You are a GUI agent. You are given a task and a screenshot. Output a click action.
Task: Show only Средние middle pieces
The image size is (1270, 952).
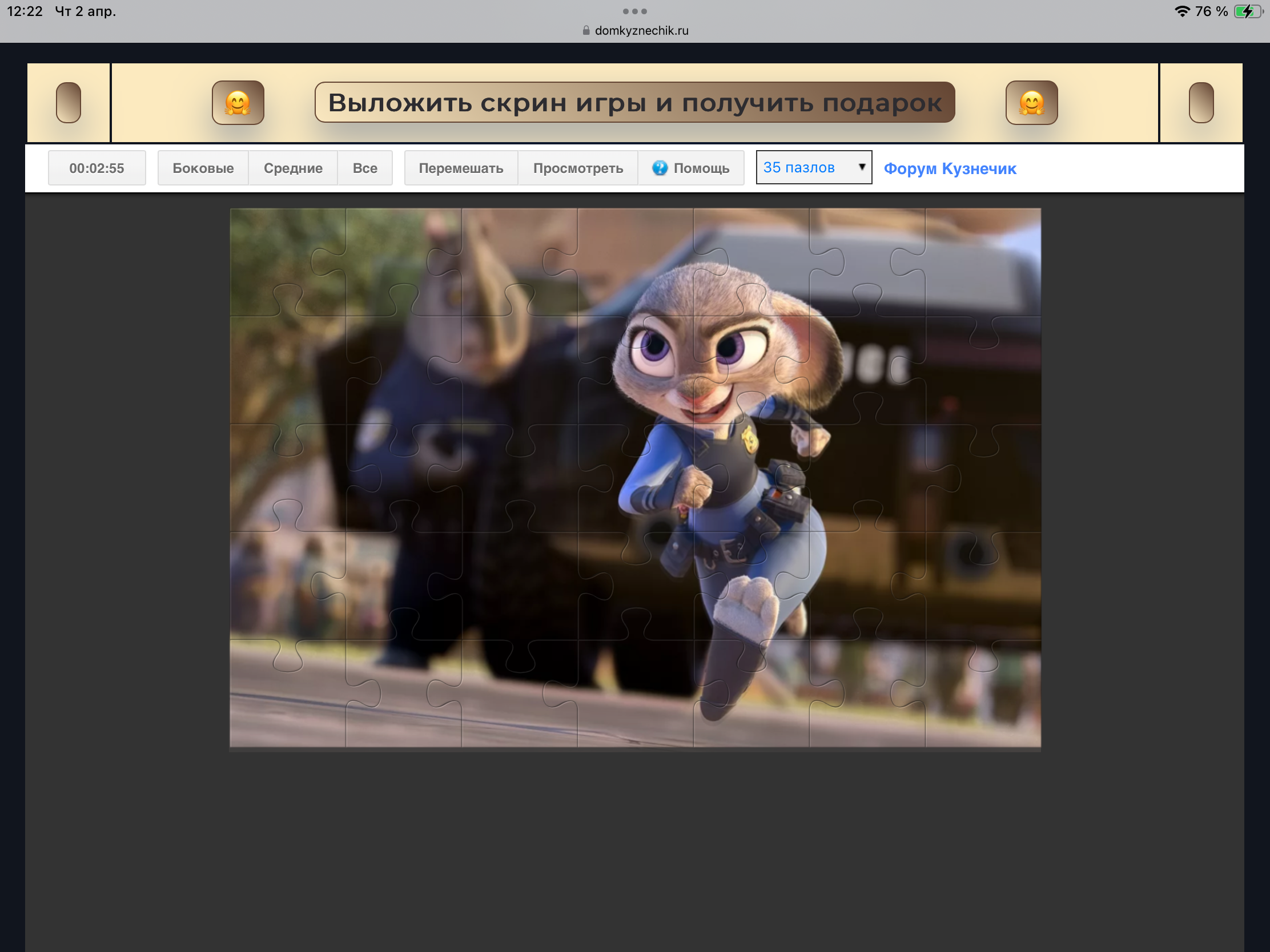point(293,168)
